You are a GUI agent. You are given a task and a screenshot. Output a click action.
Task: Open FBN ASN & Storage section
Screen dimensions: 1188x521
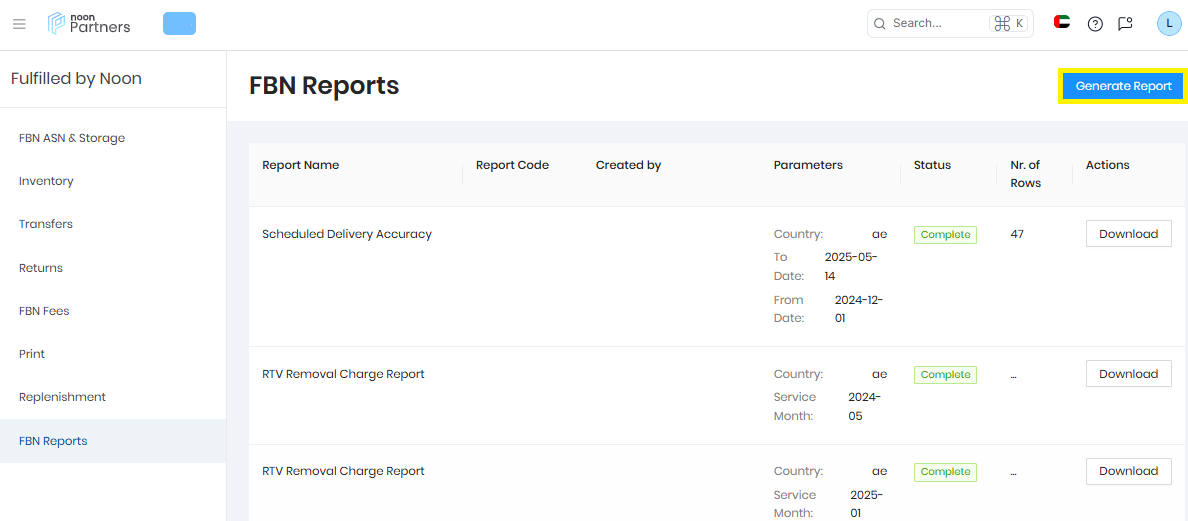click(113, 138)
